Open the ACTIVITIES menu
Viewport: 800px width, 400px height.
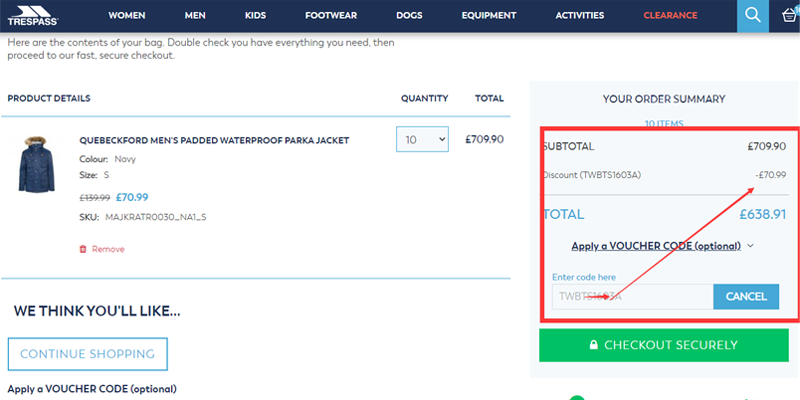pyautogui.click(x=580, y=16)
